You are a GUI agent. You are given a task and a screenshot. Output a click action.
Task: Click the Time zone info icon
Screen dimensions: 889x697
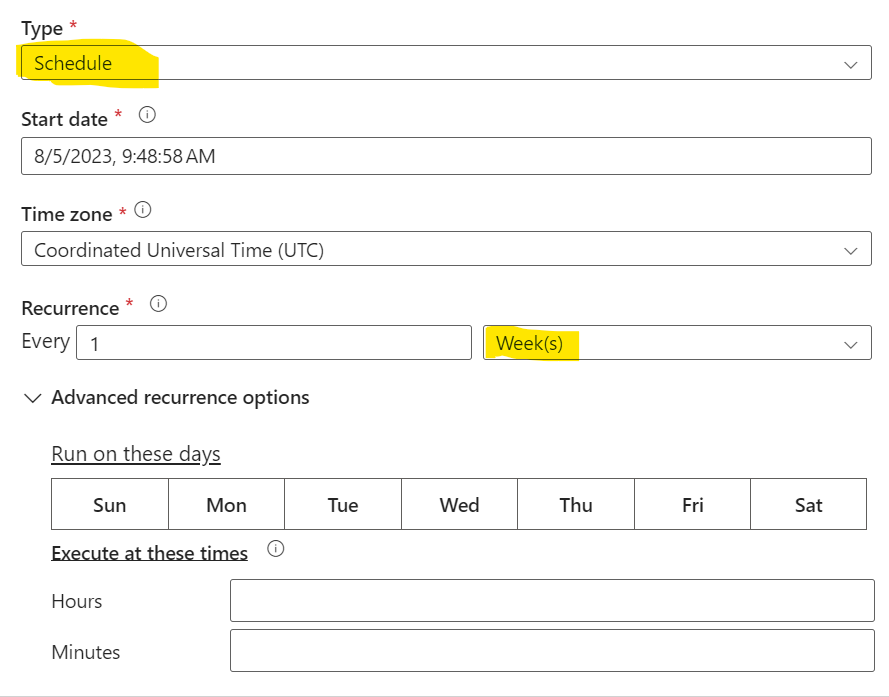[141, 211]
